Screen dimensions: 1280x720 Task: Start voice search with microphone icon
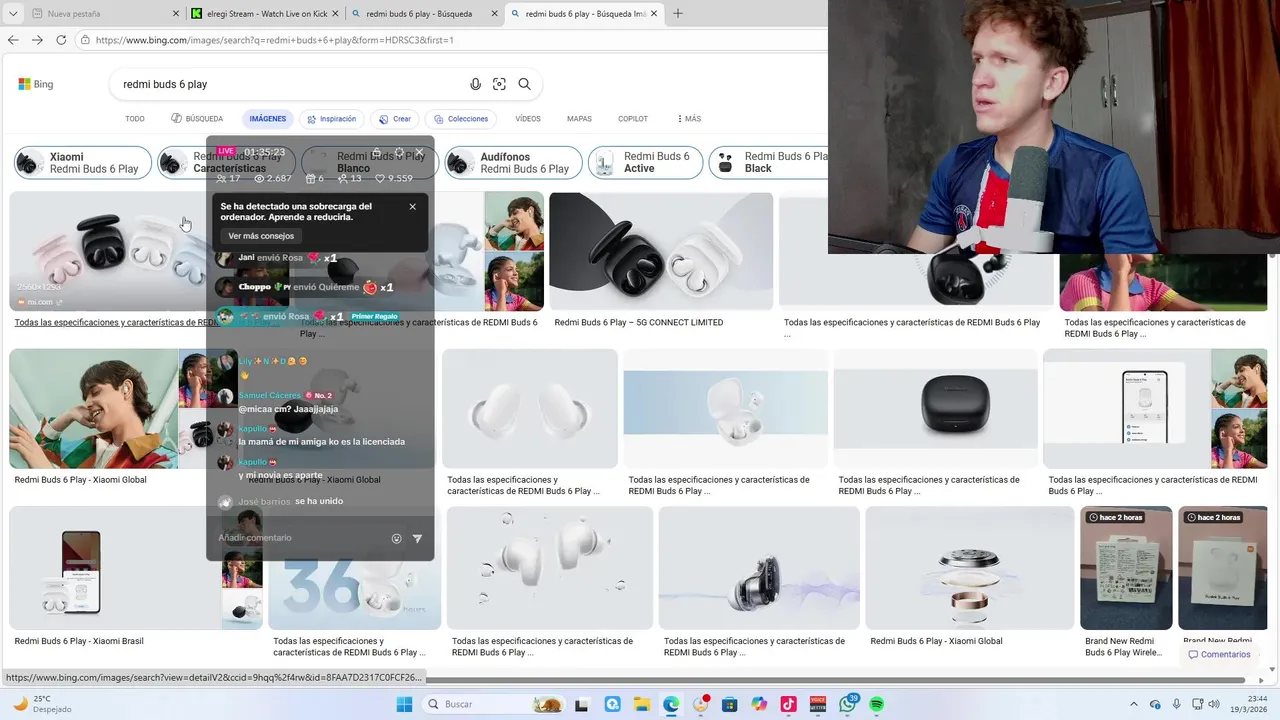point(475,84)
